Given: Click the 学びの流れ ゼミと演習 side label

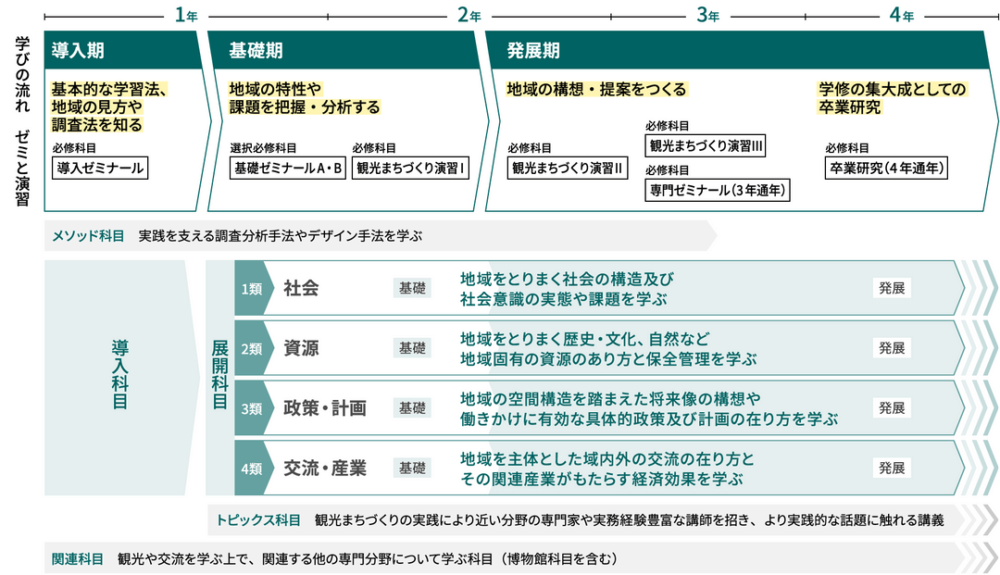Looking at the screenshot, I should click(x=22, y=121).
